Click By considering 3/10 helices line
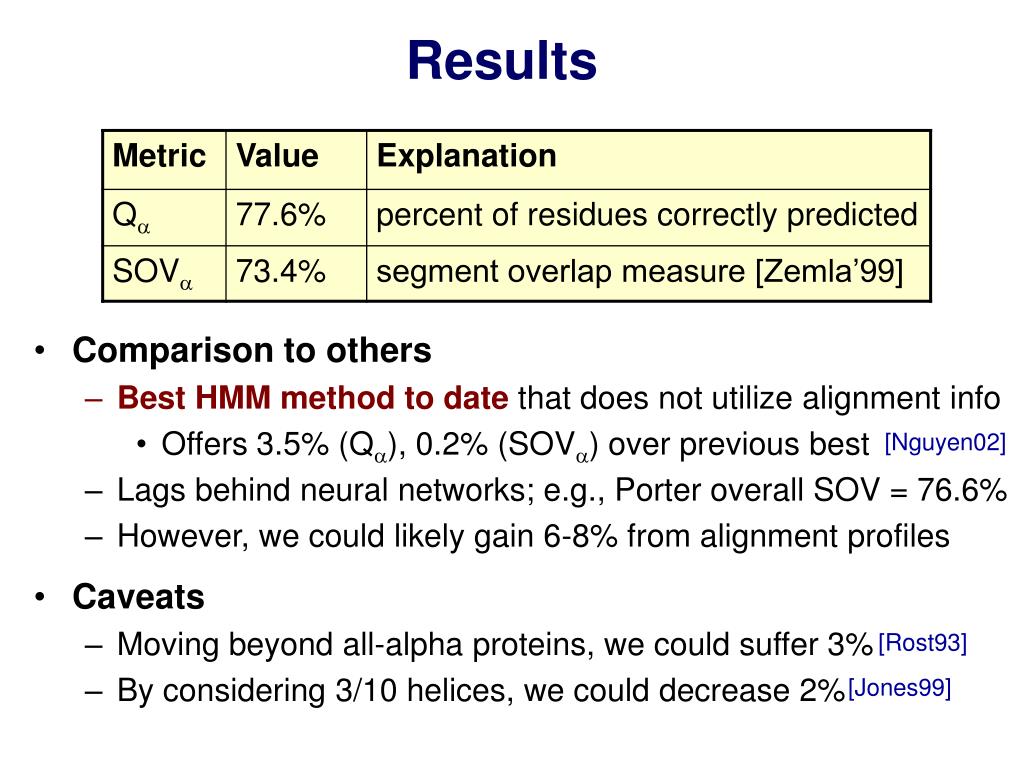This screenshot has height=767, width=1023. pyautogui.click(x=481, y=691)
